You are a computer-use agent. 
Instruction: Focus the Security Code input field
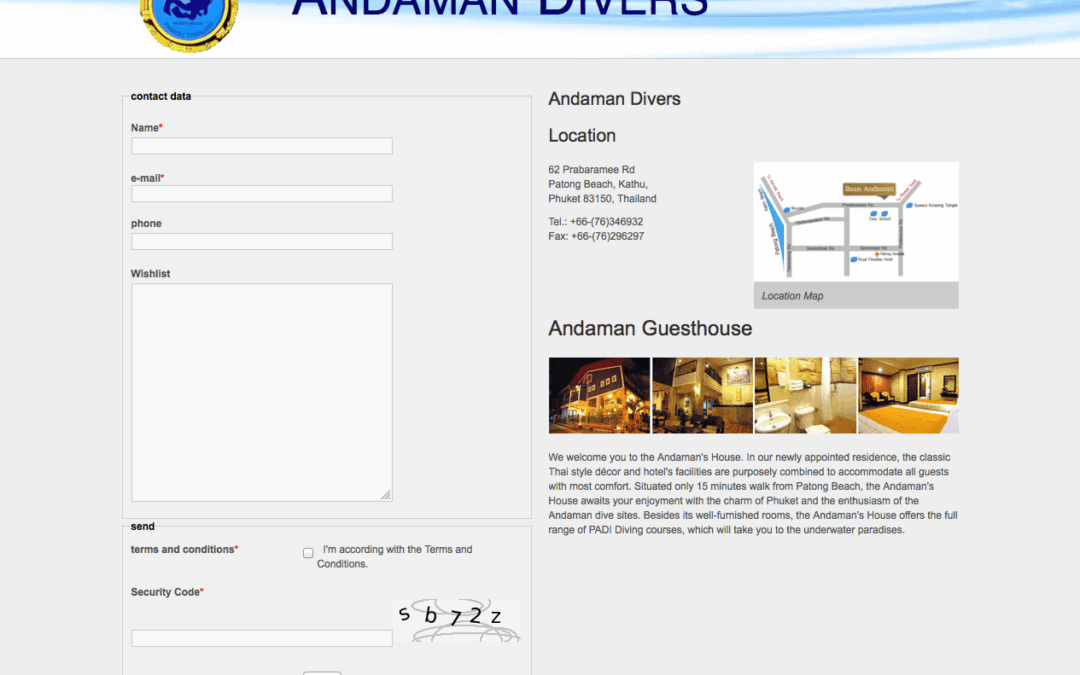[x=262, y=638]
